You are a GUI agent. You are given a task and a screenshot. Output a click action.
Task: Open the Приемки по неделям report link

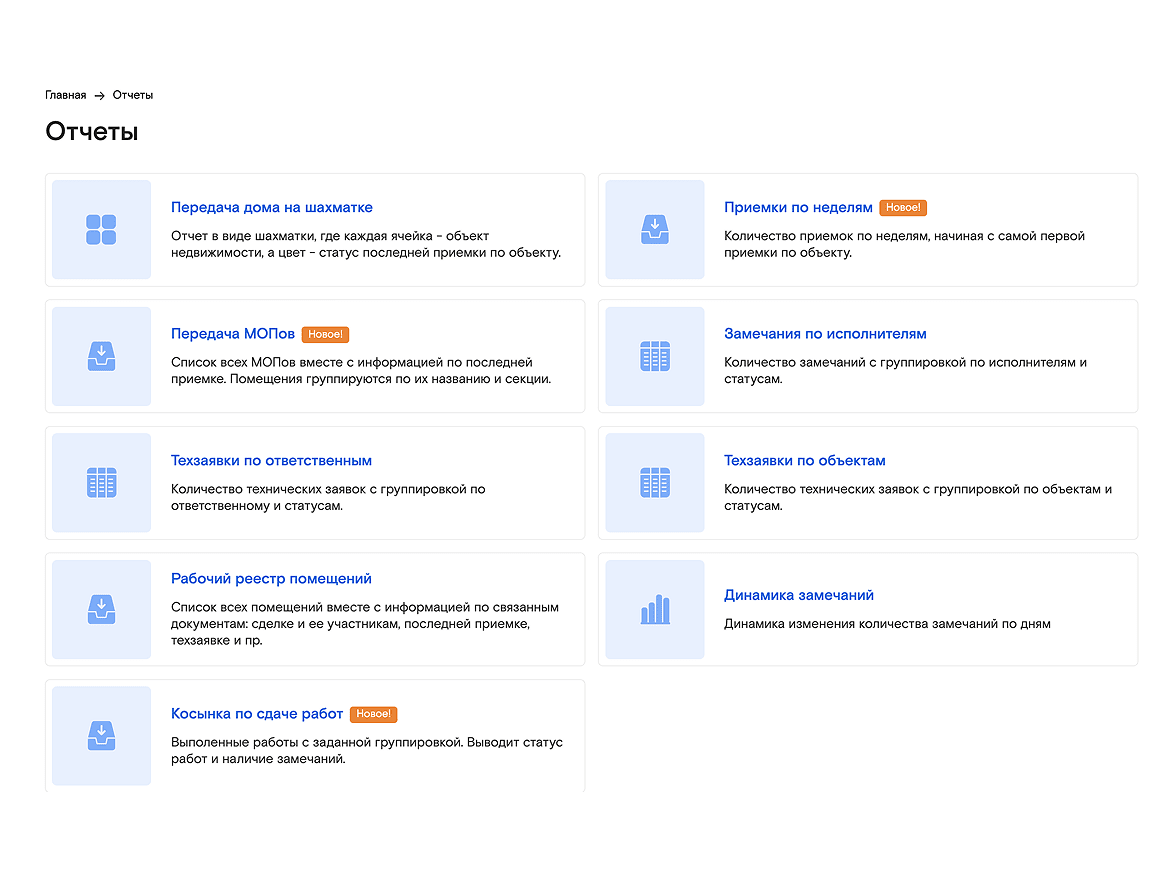pyautogui.click(x=798, y=208)
